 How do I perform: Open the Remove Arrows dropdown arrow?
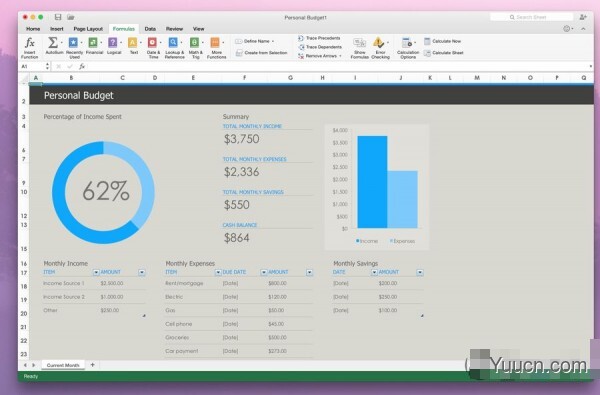[340, 56]
